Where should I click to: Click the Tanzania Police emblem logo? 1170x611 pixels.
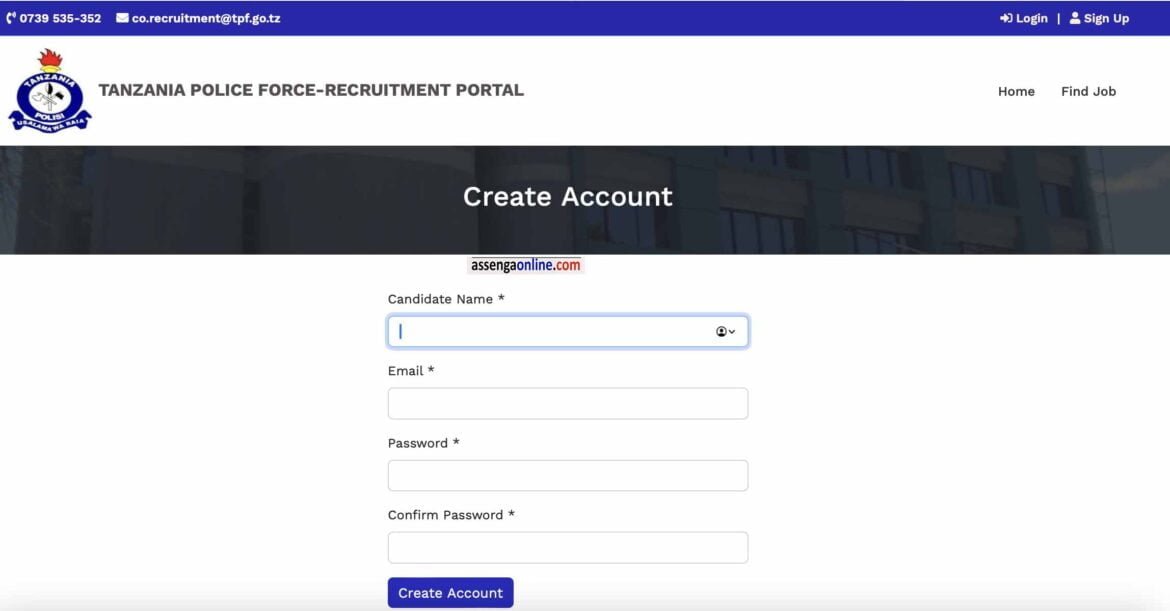[49, 91]
